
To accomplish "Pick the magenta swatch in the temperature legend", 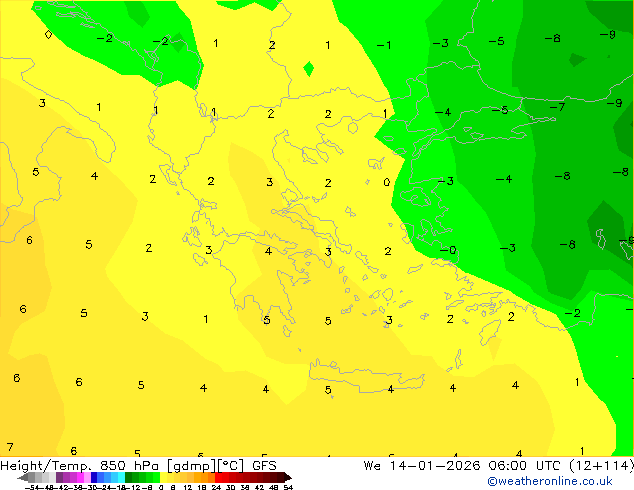I will click(x=80, y=477).
